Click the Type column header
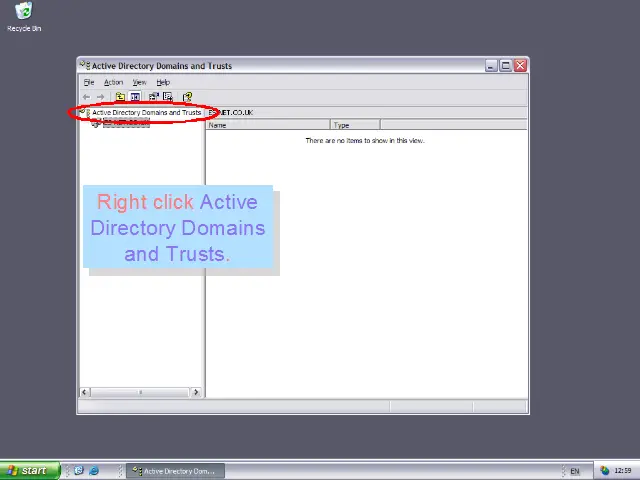The image size is (640, 480). click(x=355, y=125)
